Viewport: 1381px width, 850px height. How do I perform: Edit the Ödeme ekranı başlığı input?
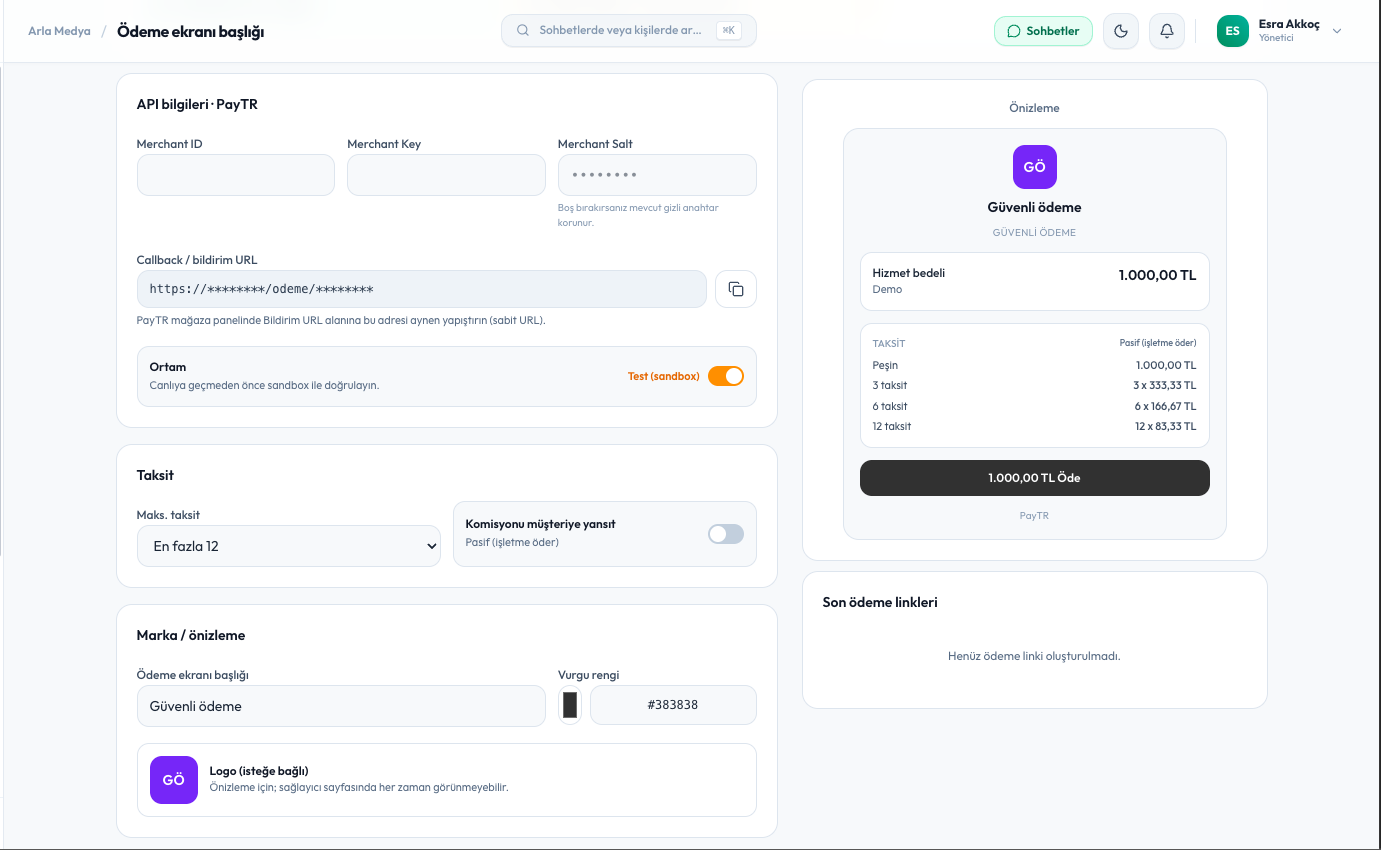[x=341, y=706]
